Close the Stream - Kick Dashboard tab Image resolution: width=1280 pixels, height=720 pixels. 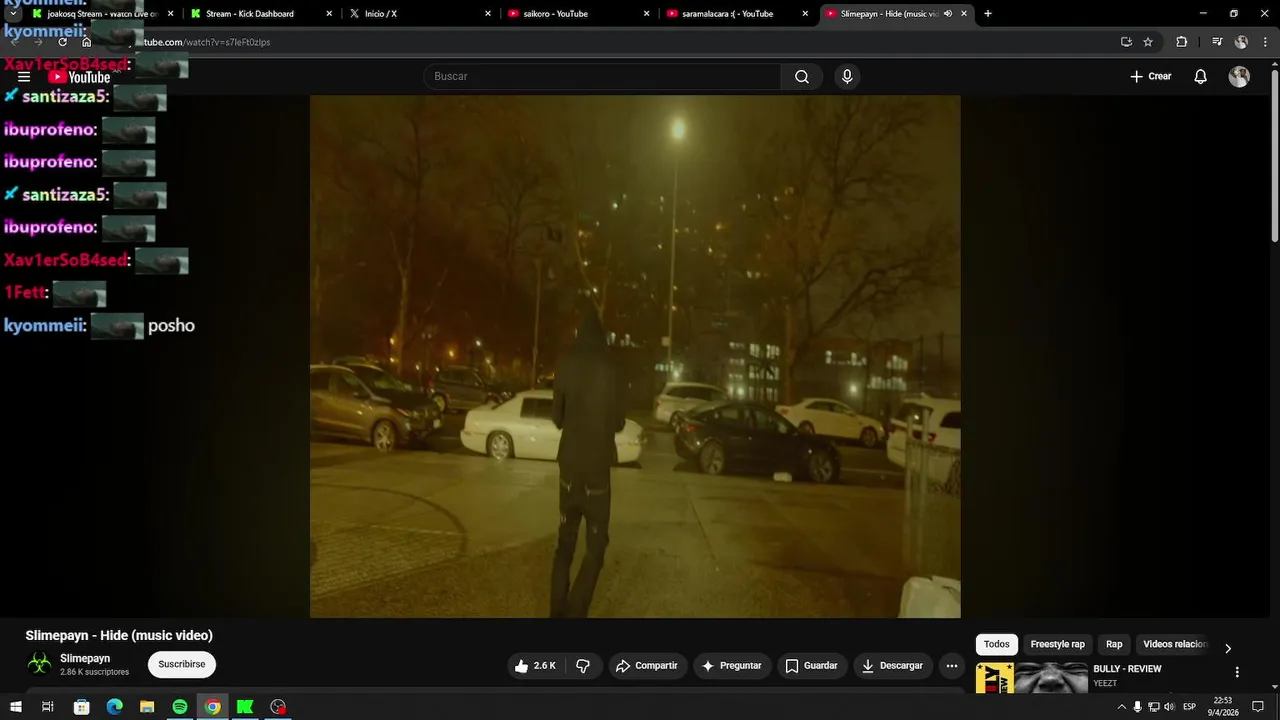[330, 14]
